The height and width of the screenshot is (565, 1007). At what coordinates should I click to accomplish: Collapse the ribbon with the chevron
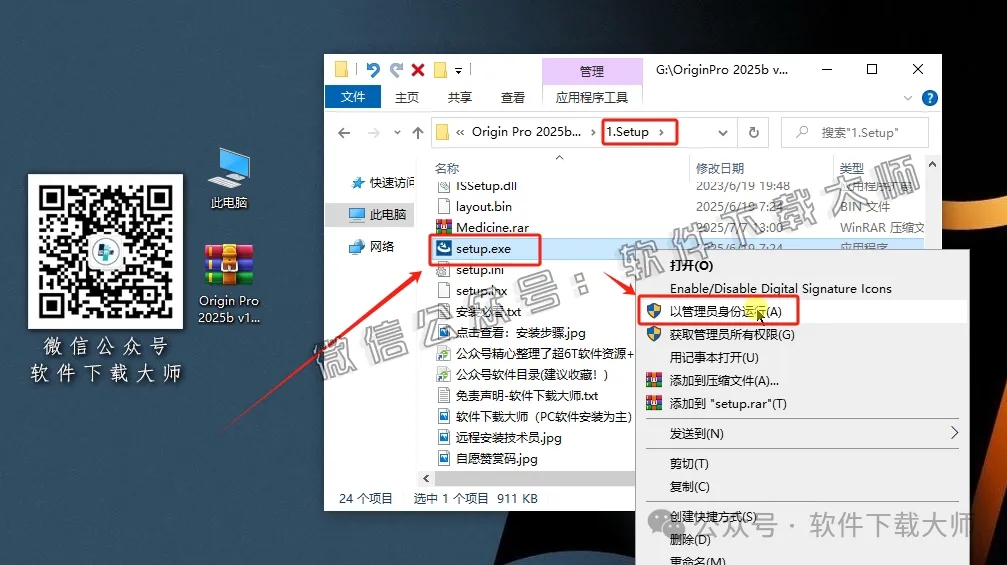point(907,98)
